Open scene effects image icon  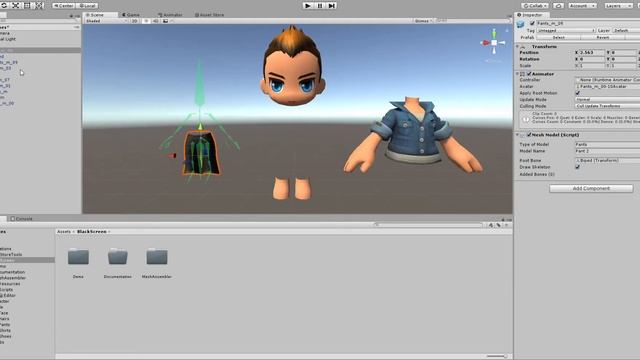pyautogui.click(x=166, y=21)
